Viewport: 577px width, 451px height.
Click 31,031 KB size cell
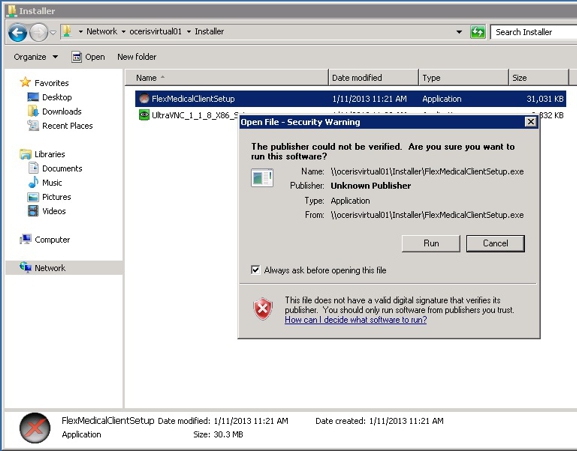tap(545, 99)
